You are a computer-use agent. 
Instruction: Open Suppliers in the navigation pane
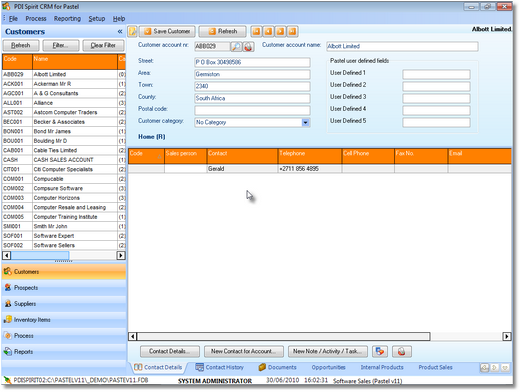[63, 304]
